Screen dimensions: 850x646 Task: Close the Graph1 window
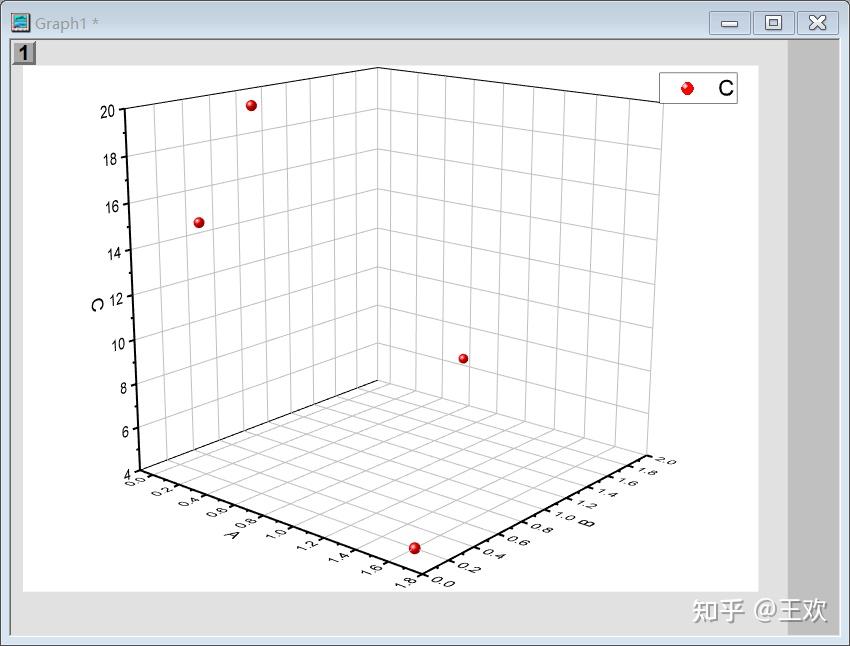[x=817, y=23]
